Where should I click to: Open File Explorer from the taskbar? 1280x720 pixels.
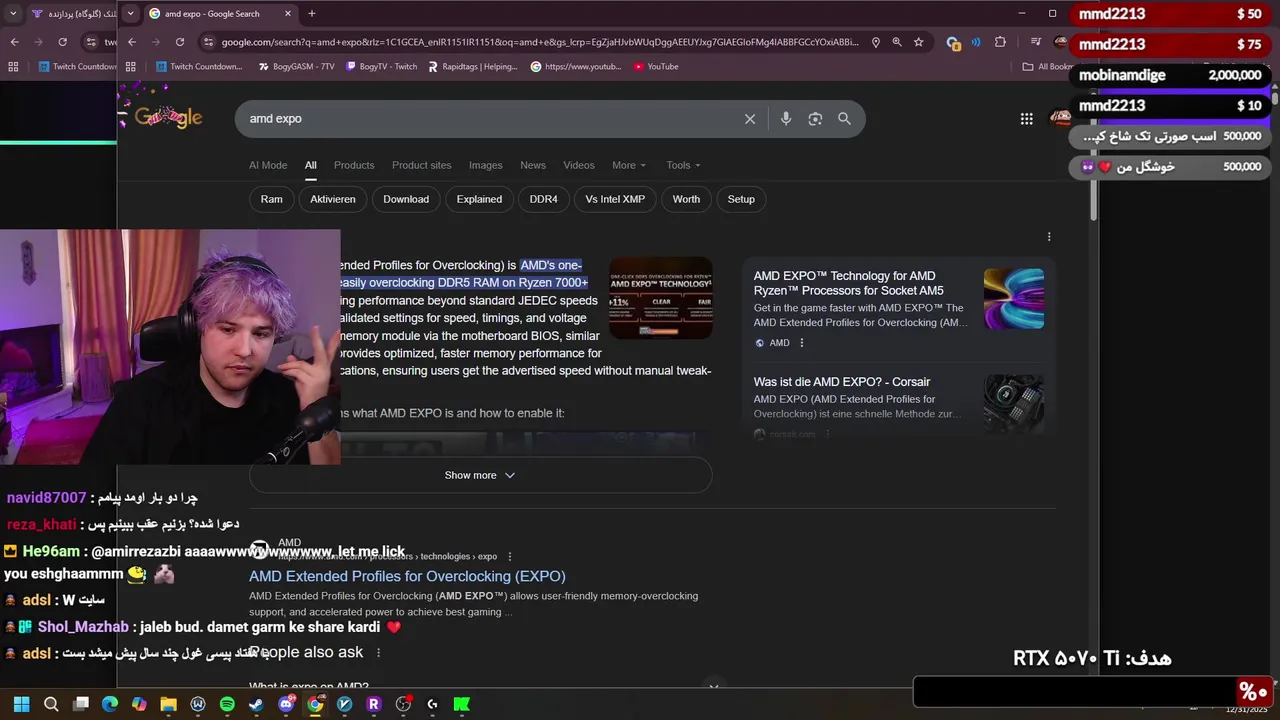(168, 704)
